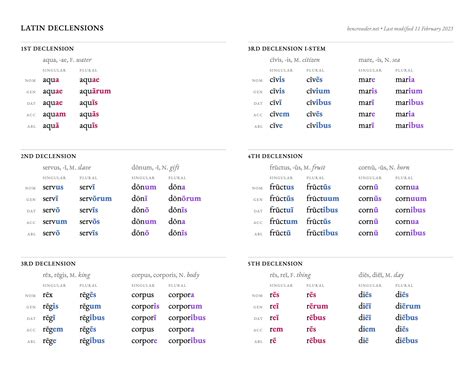Click the corpus, corporis example heading
Image resolution: width=474 pixels, height=366 pixels.
[x=165, y=275]
